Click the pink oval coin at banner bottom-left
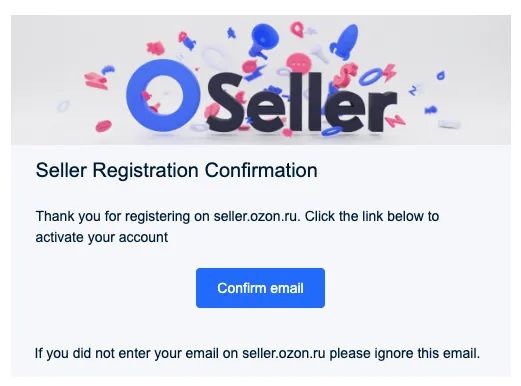This screenshot has height=386, width=521. 103,126
